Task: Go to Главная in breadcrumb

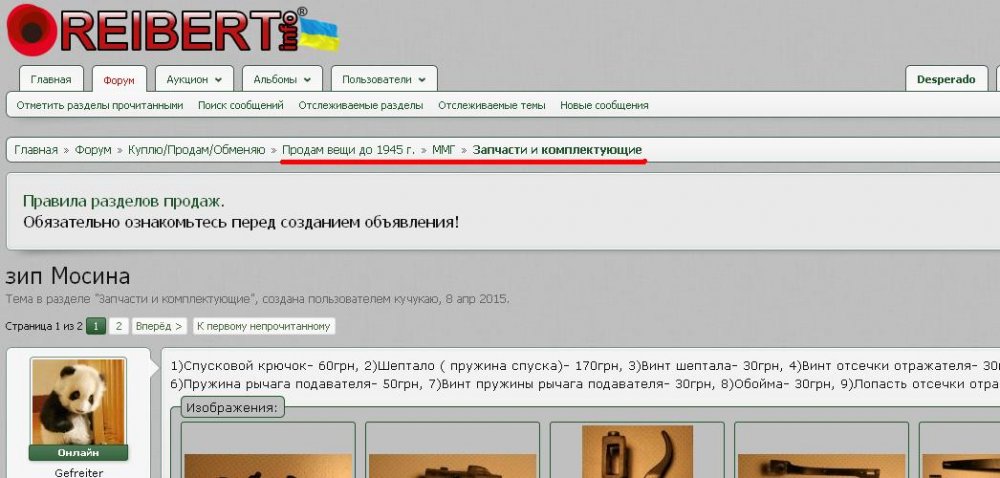Action: pyautogui.click(x=36, y=150)
